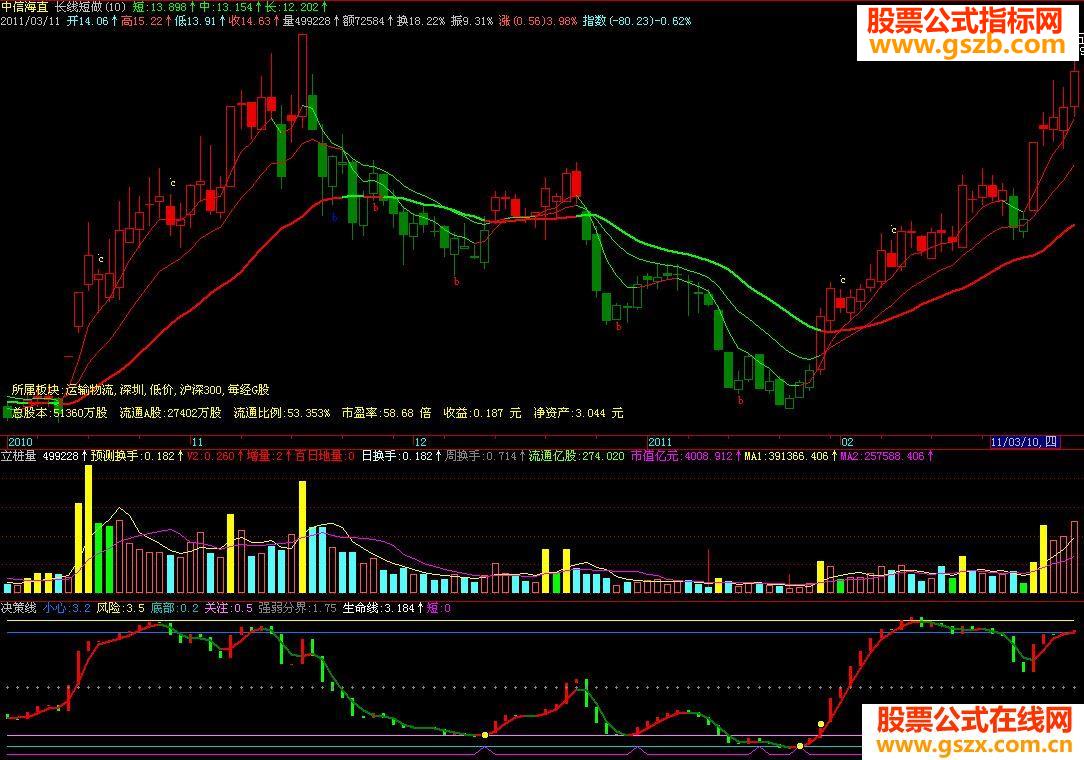This screenshot has width=1084, height=760.
Task: Click the 关注:0.5 threshold label
Action: point(229,609)
